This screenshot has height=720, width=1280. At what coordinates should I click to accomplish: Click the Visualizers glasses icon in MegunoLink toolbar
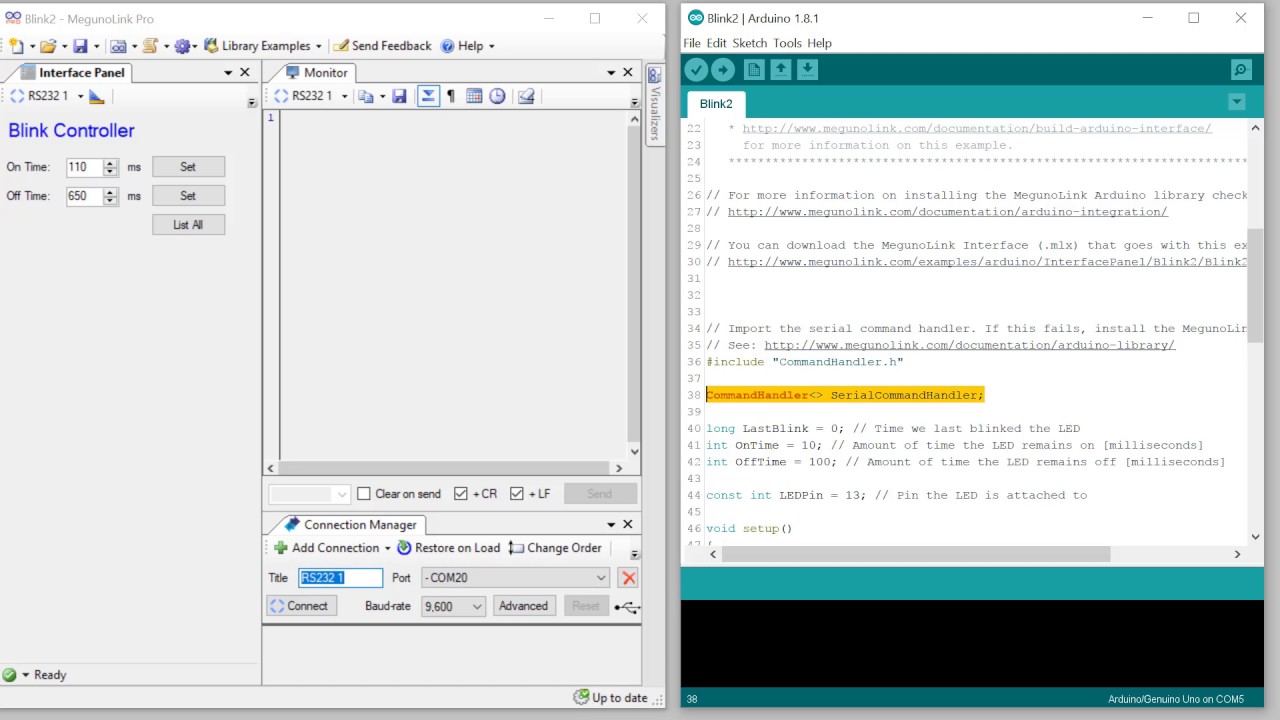coord(118,46)
